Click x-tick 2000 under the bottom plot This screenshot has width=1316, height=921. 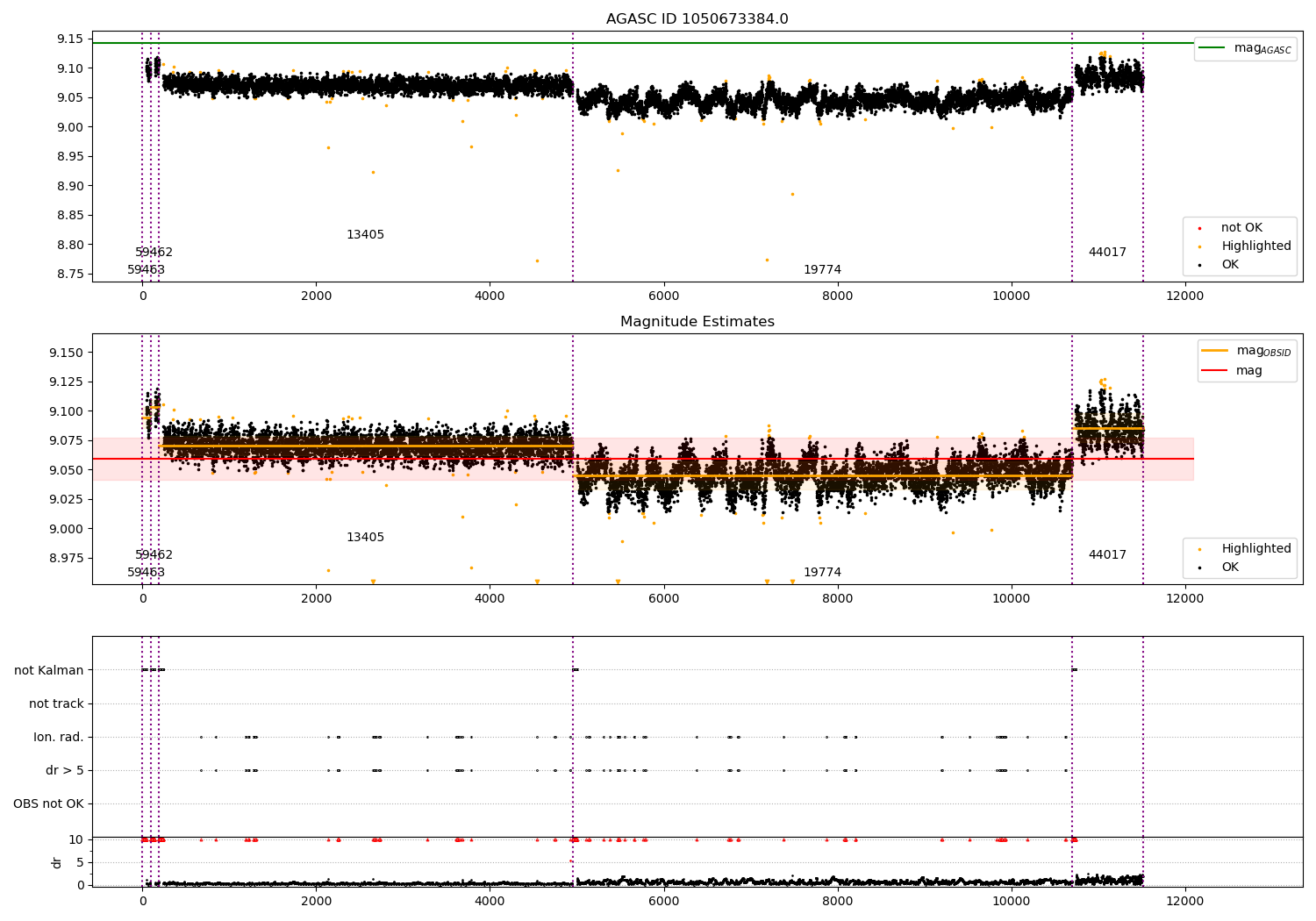tap(316, 901)
